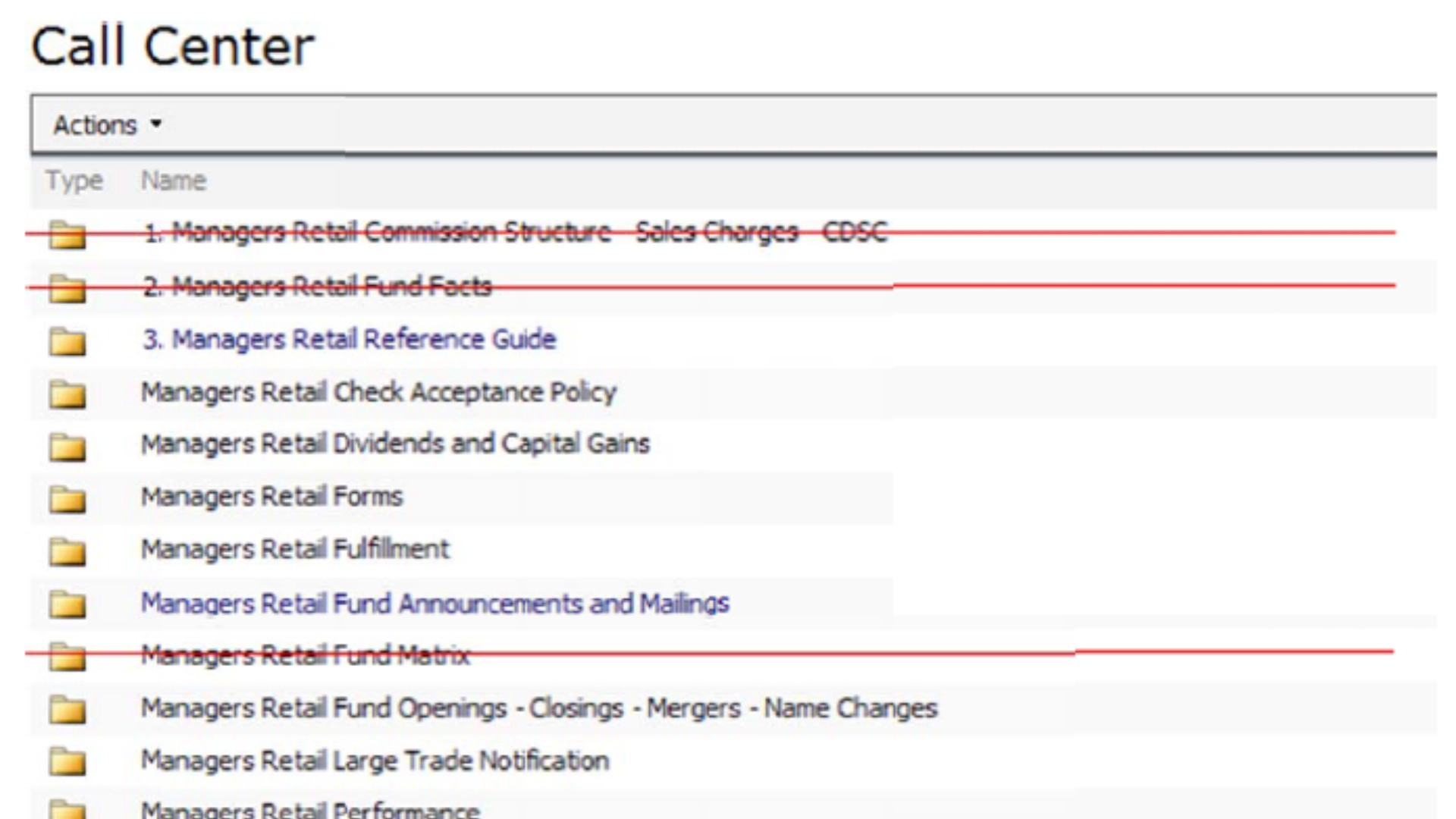Open Managers Retail Large Trade Notification link
The height and width of the screenshot is (819, 1456).
375,761
